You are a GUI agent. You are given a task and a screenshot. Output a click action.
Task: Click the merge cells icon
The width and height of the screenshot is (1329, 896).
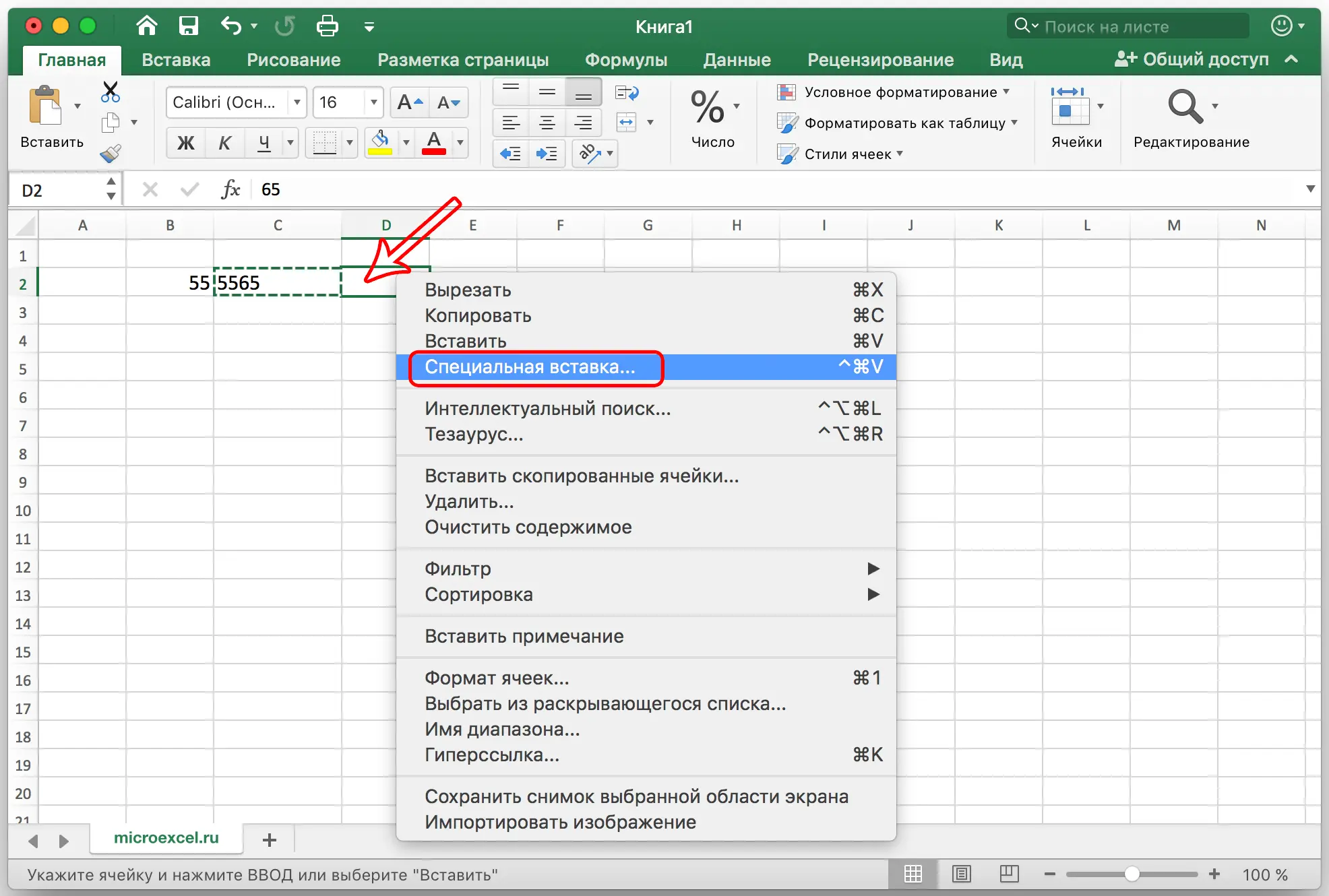tap(627, 123)
